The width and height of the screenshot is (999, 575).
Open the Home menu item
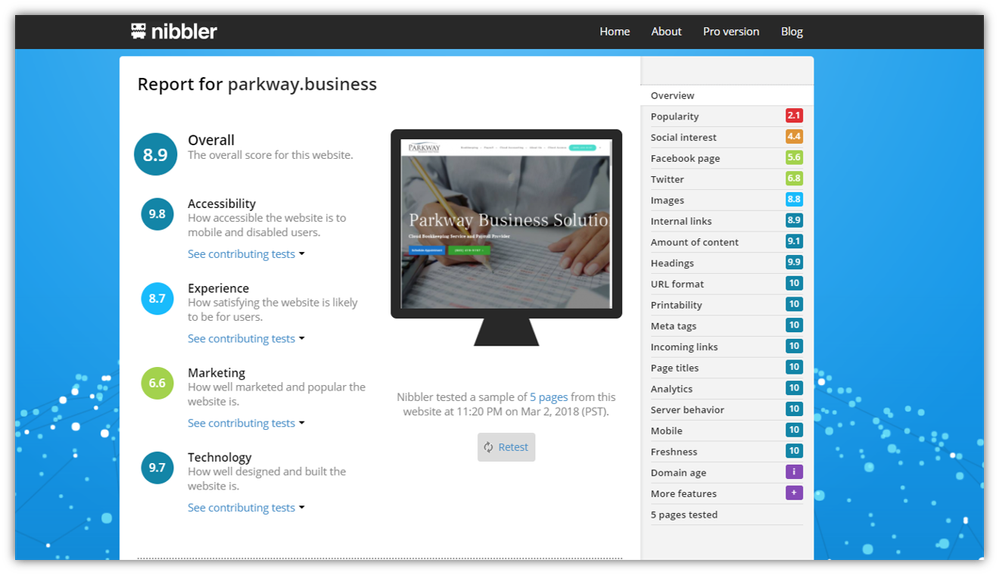click(614, 31)
